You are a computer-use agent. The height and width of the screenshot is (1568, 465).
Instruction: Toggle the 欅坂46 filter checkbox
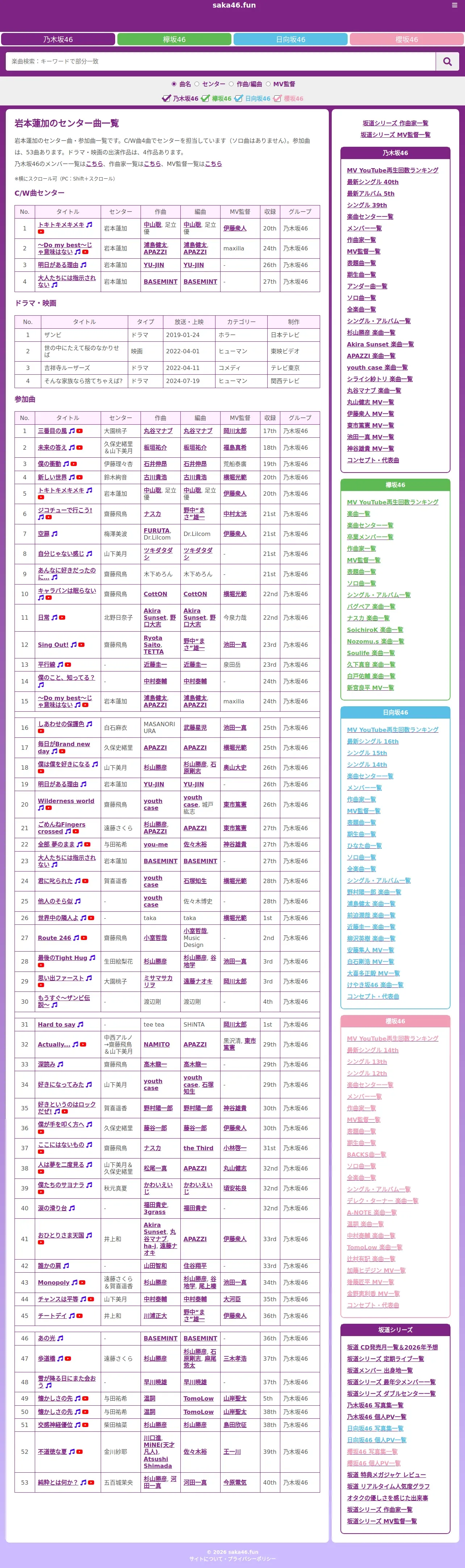206,98
